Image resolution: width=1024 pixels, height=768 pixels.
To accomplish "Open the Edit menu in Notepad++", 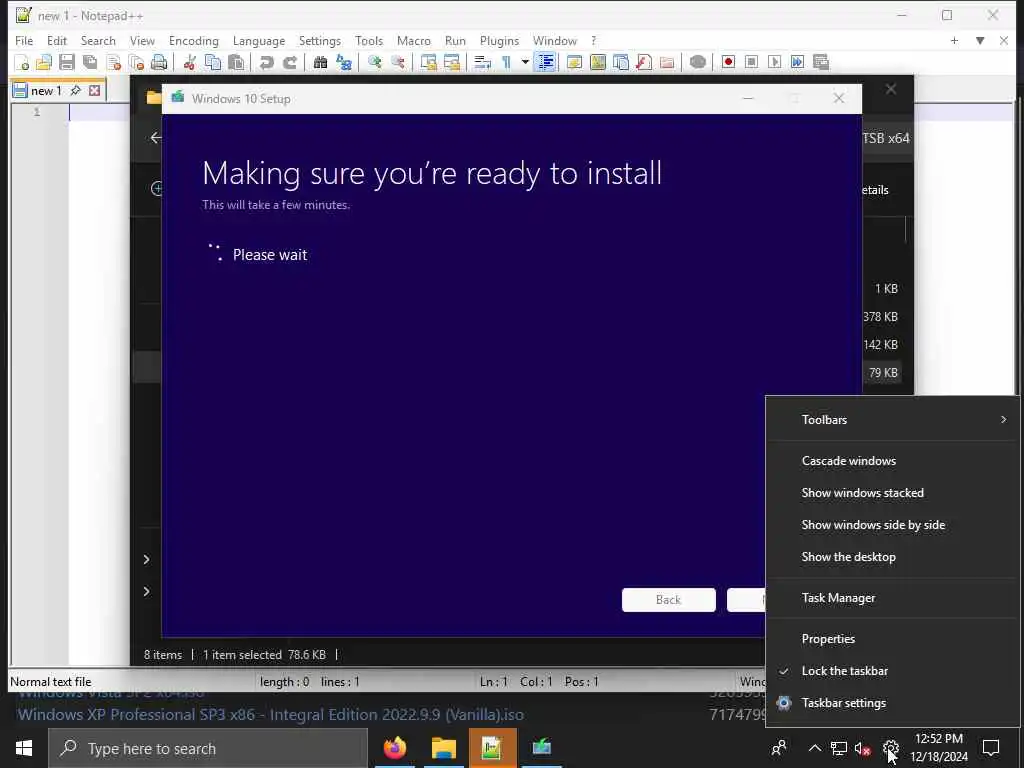I will [x=57, y=40].
